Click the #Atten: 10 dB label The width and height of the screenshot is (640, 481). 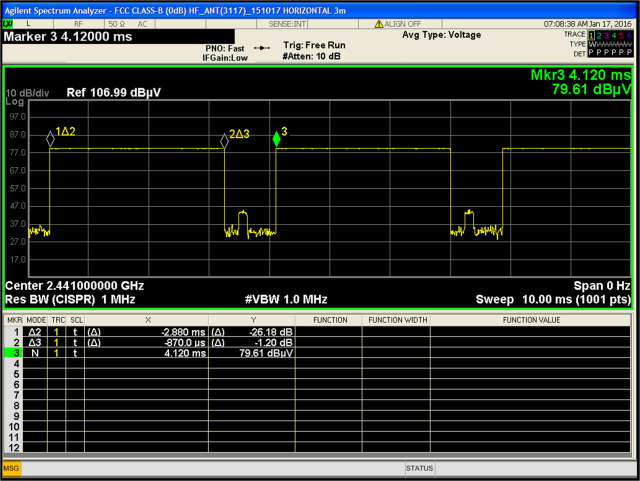tap(311, 56)
